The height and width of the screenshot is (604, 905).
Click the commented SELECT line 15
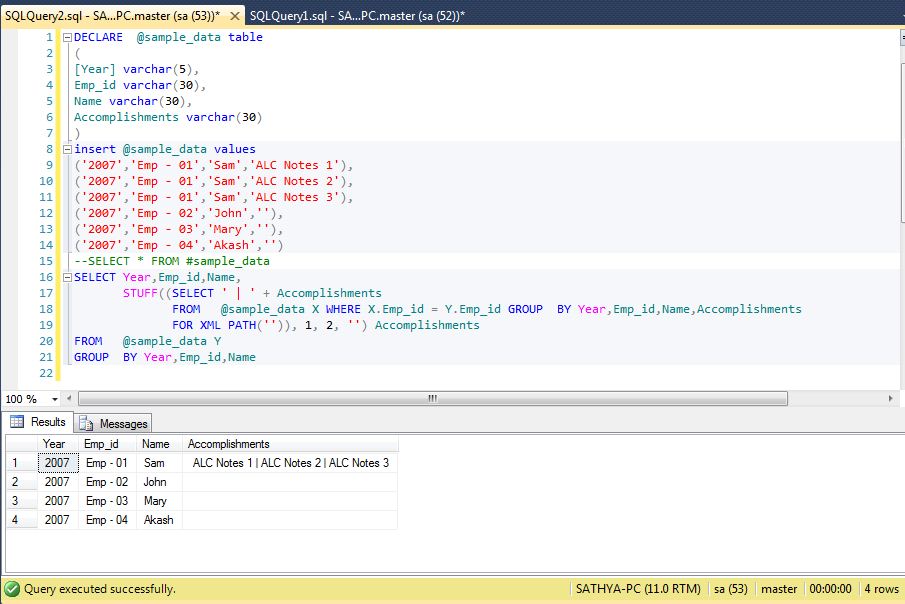point(172,261)
